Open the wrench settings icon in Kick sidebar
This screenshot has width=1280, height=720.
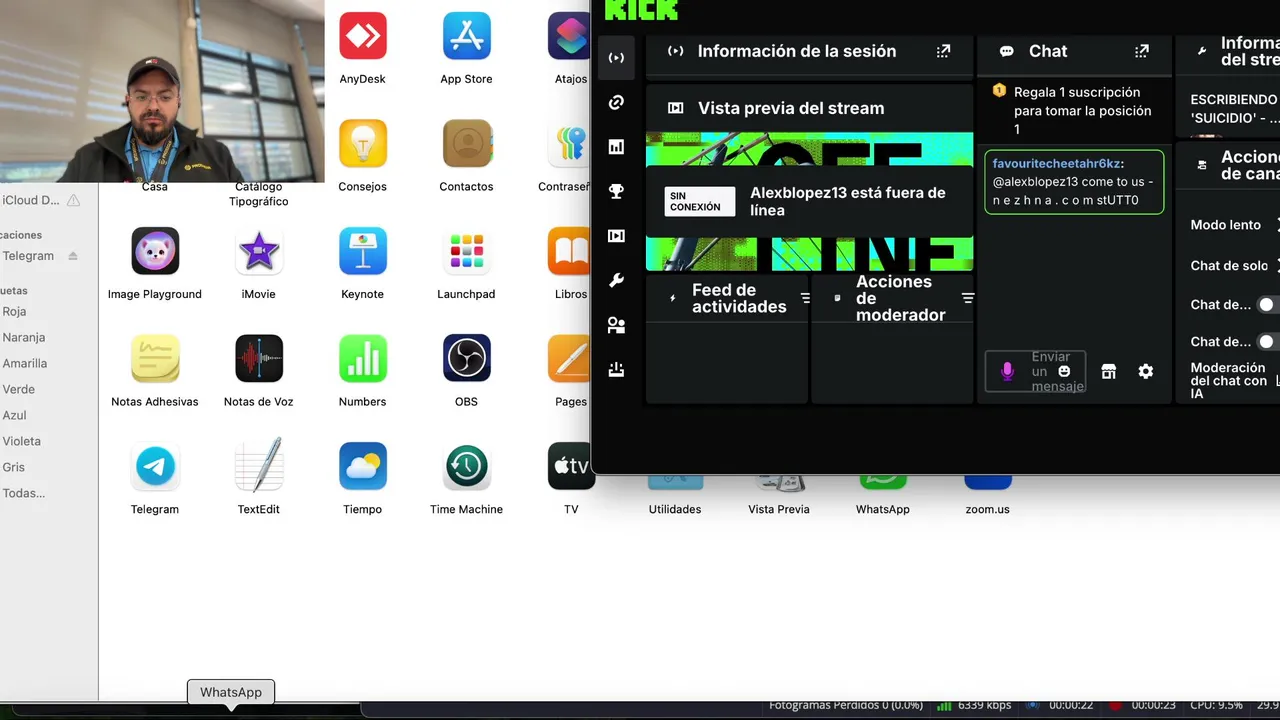coord(616,280)
